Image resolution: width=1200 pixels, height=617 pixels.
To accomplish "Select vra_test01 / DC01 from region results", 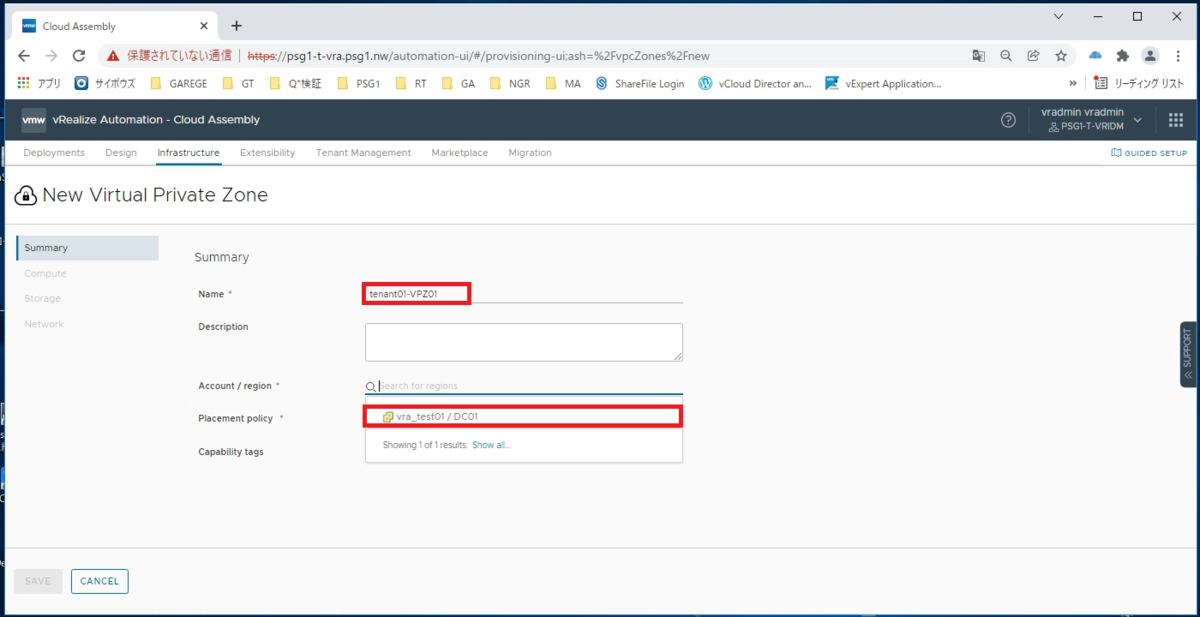I will (x=524, y=417).
